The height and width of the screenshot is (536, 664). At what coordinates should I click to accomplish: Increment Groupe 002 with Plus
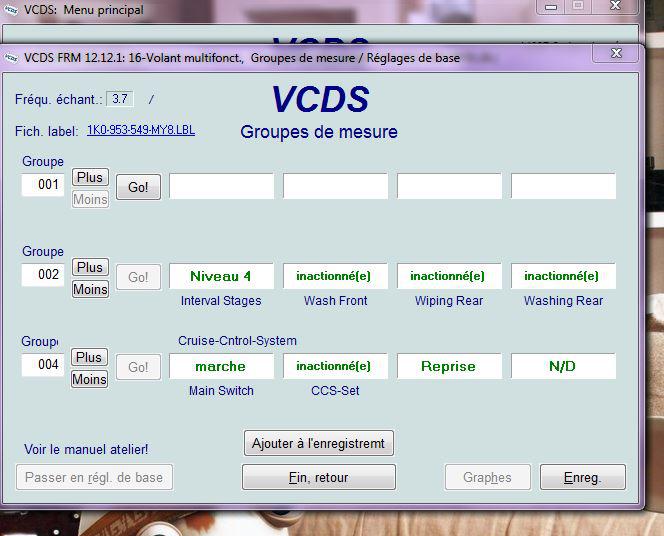[90, 267]
